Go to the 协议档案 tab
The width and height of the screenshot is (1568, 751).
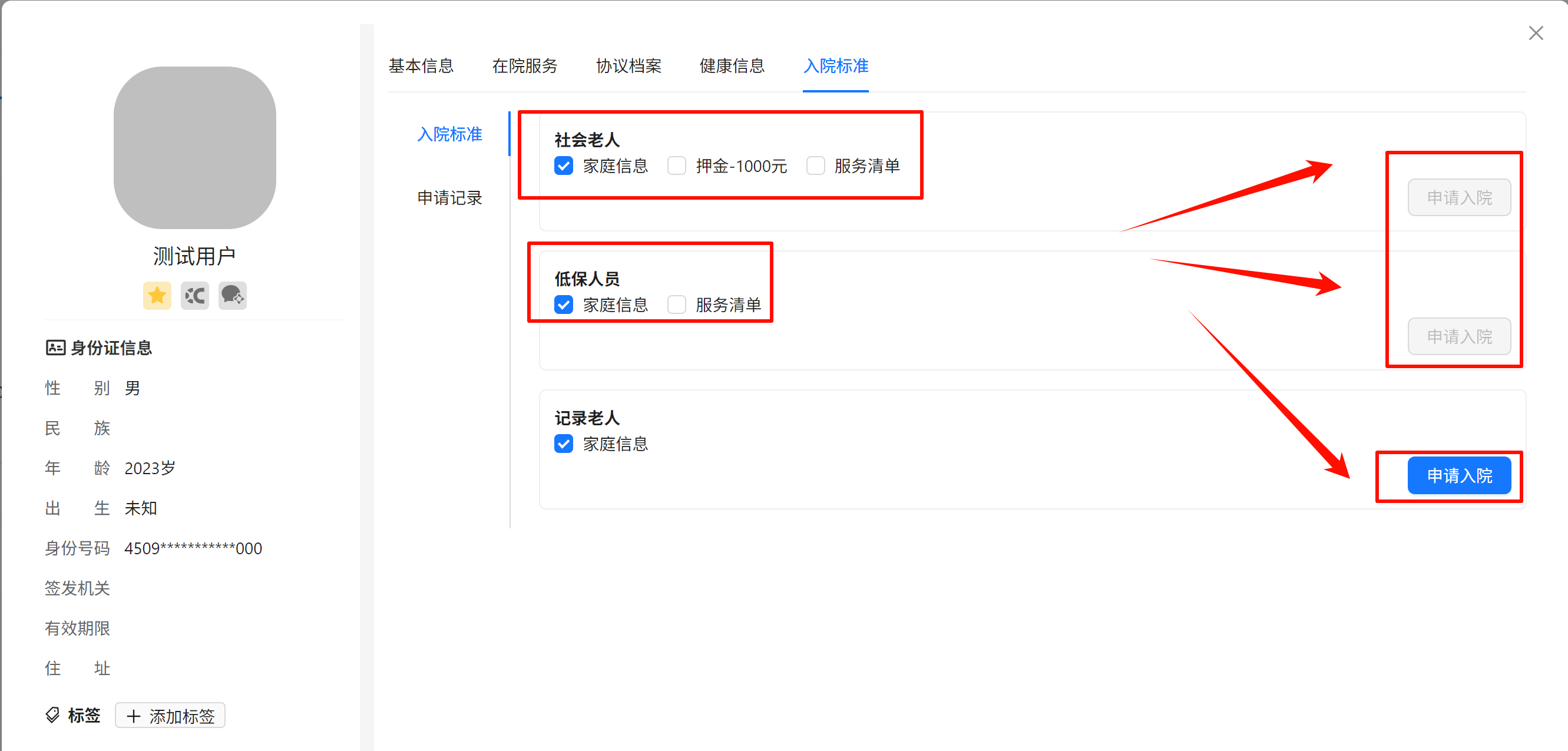(628, 66)
